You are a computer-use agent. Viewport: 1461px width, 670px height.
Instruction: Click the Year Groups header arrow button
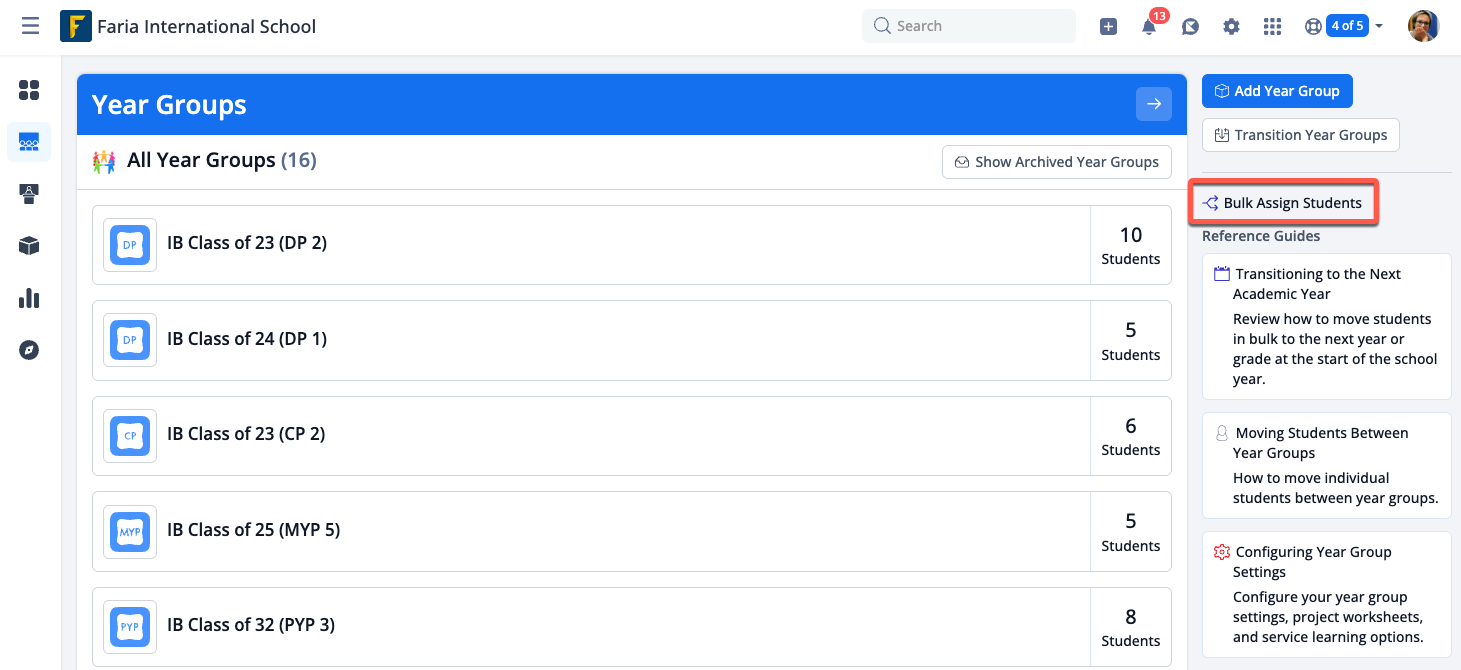(1153, 104)
